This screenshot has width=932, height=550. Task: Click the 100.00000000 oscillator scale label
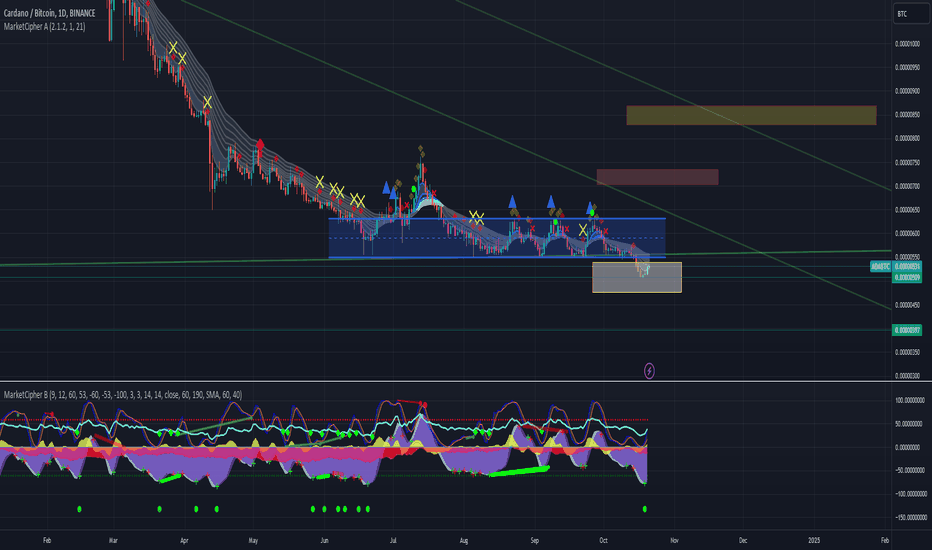pyautogui.click(x=909, y=400)
